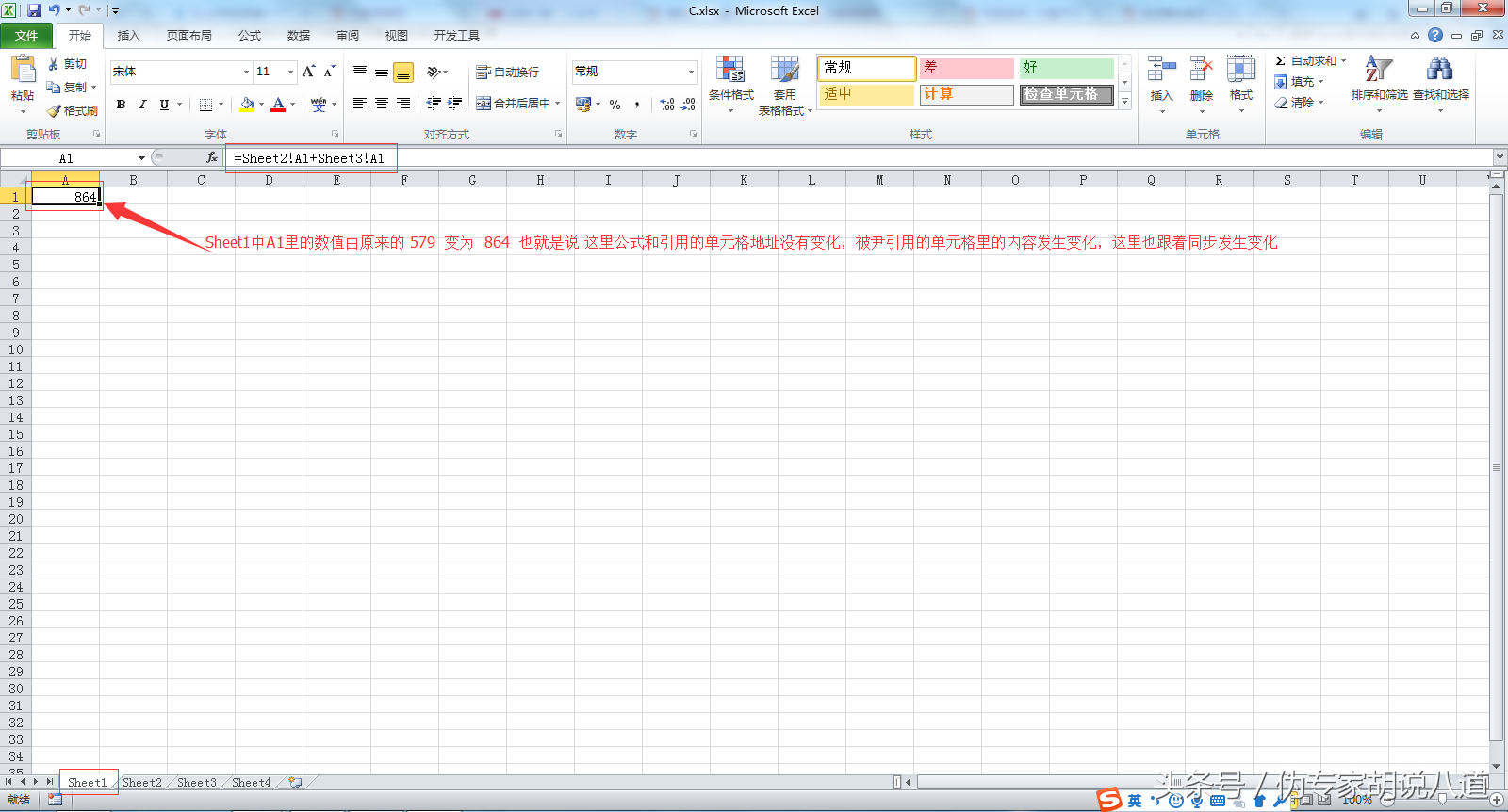The height and width of the screenshot is (812, 1508).
Task: Switch to the Sheet2 worksheet tab
Action: click(x=142, y=782)
